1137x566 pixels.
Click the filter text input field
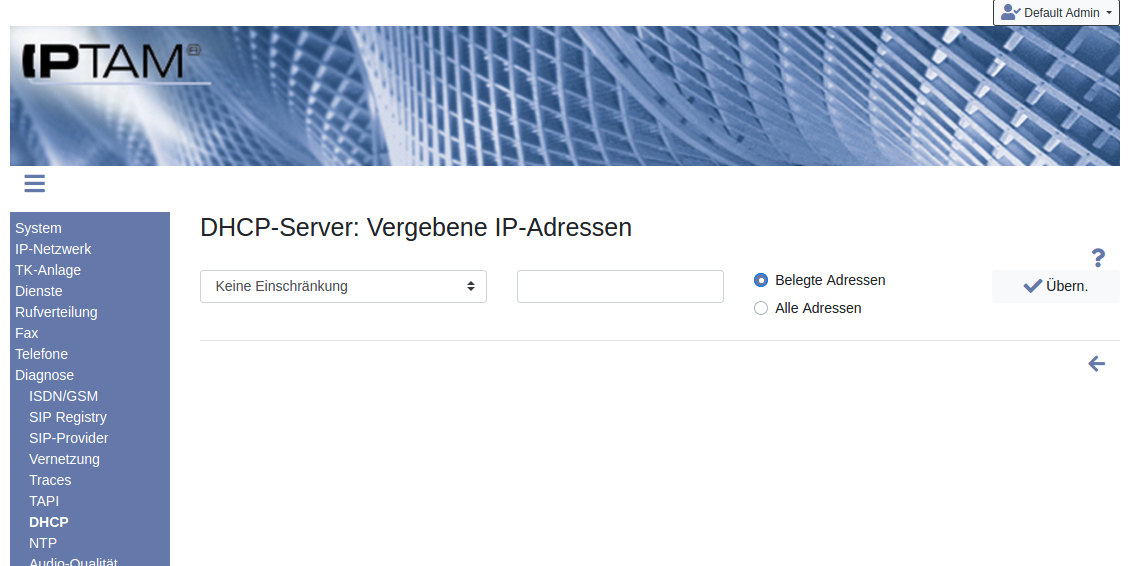point(620,286)
